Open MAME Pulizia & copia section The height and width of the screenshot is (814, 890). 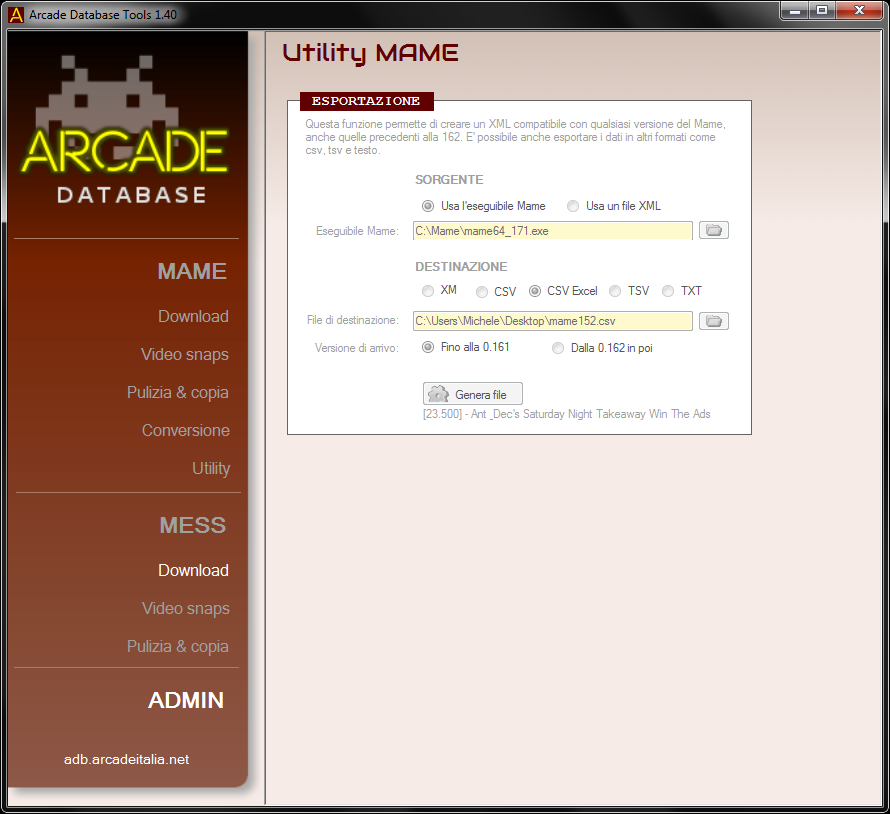(x=178, y=392)
